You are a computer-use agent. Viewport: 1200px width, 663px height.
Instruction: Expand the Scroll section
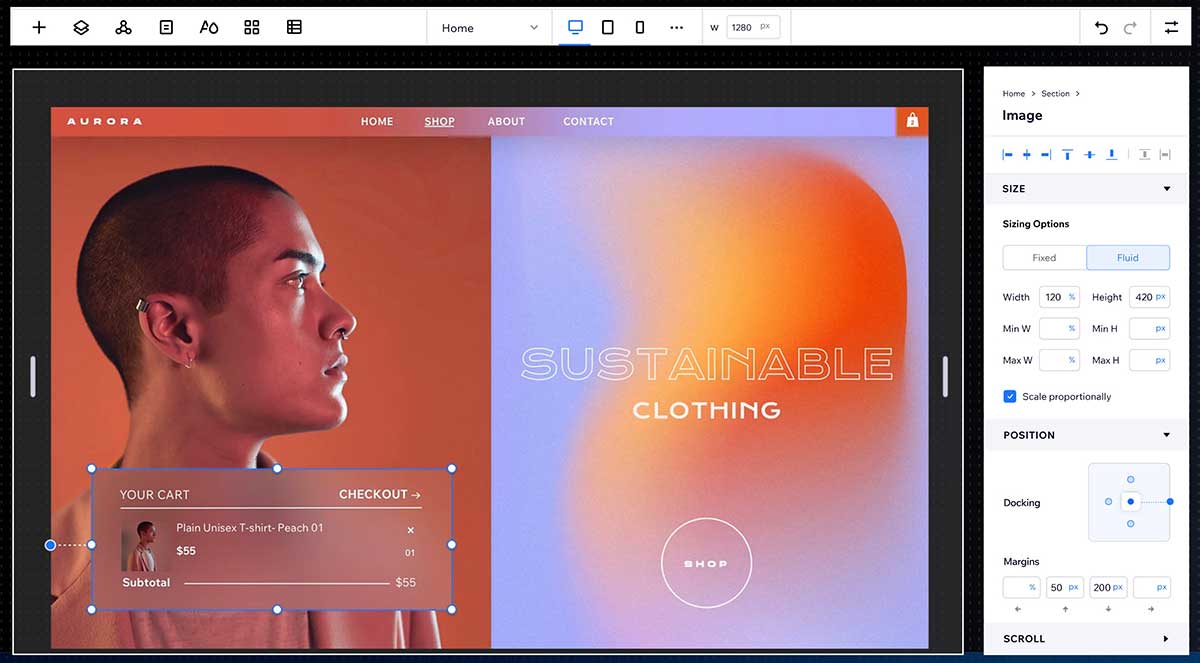[x=1166, y=639]
